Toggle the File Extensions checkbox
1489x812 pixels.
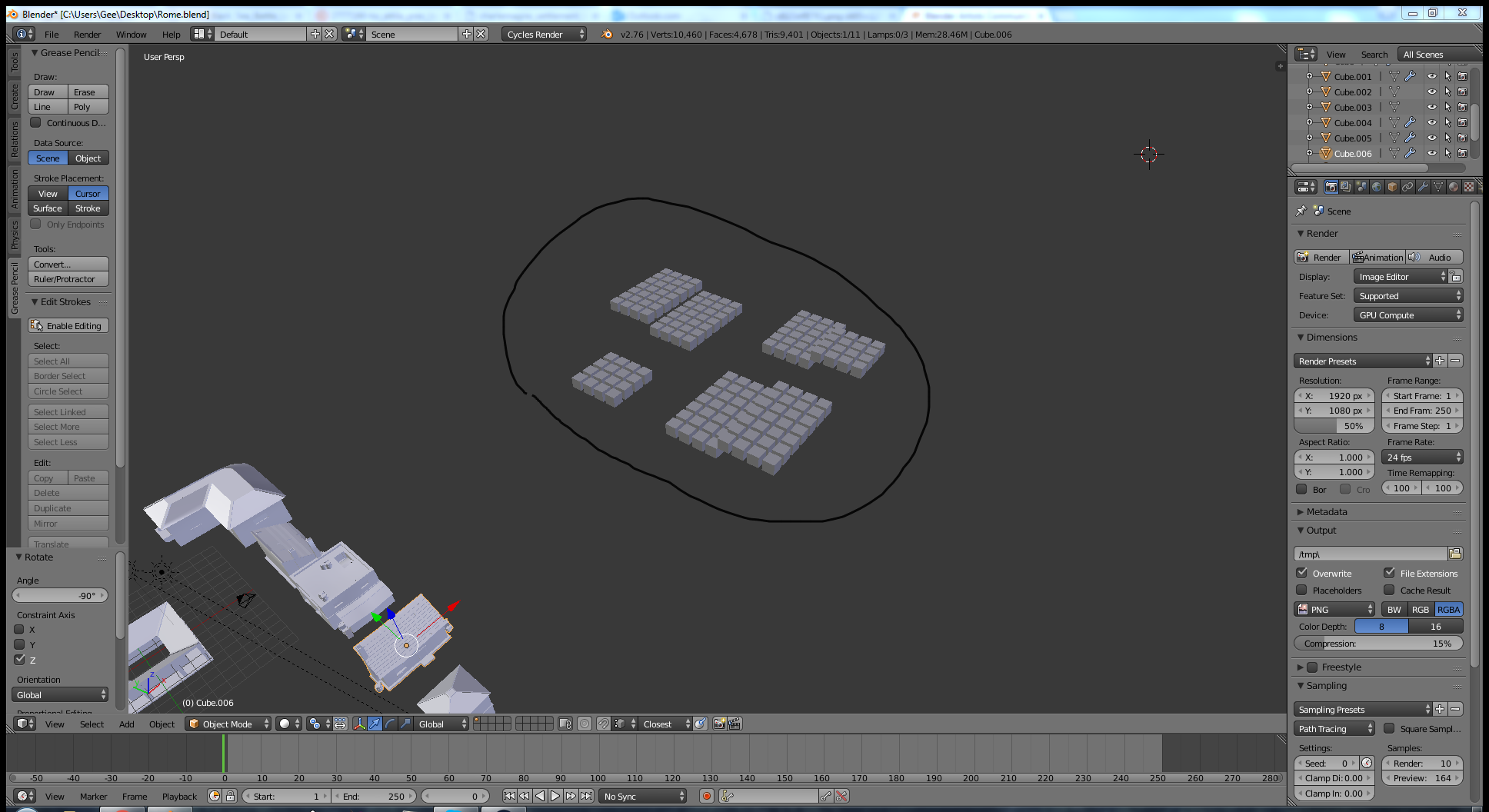point(1389,573)
